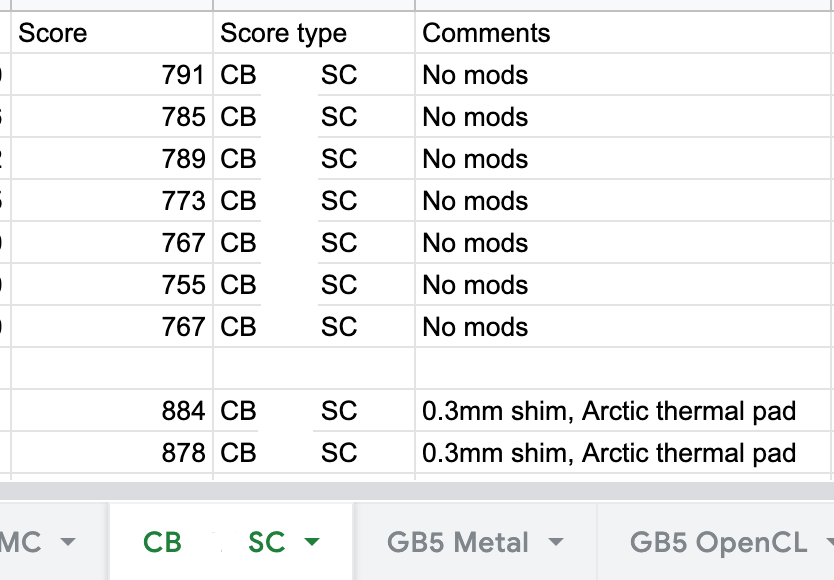Select the Score column header cell

(112, 33)
